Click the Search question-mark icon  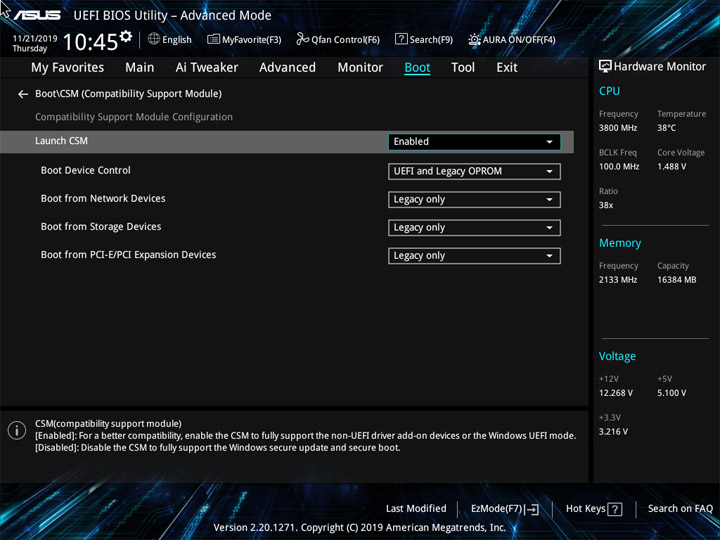click(x=401, y=39)
